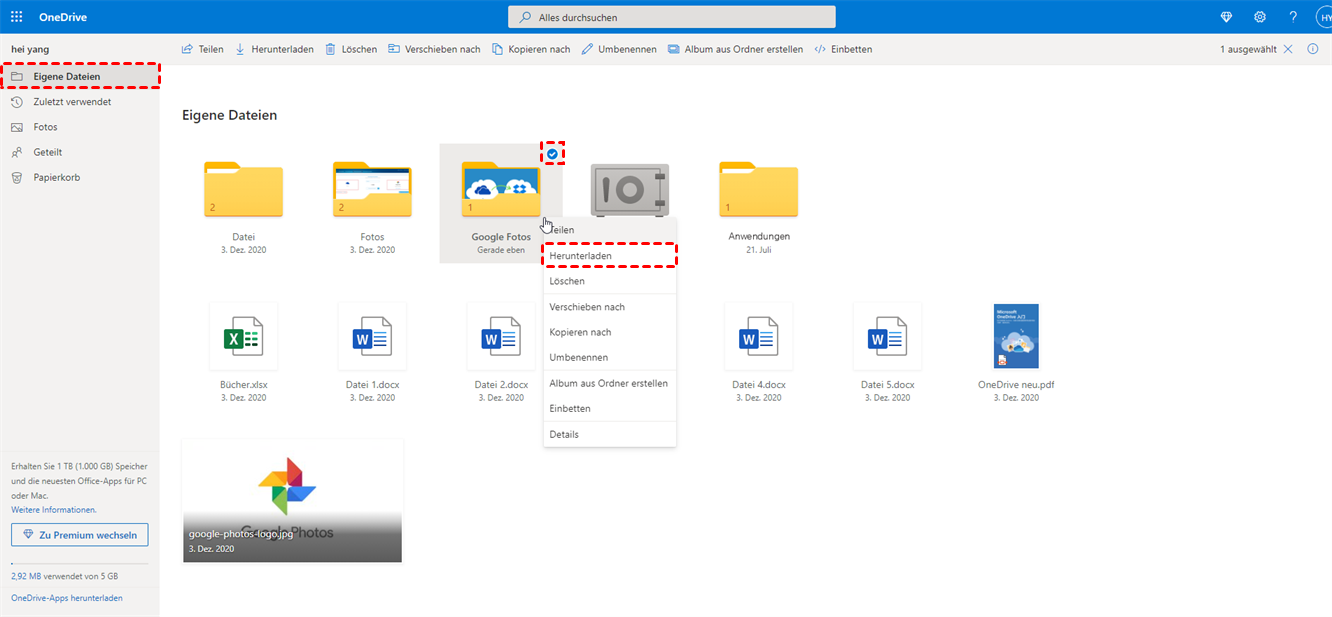The image size is (1332, 617).
Task: Open the Bücher.xlsx Excel file icon
Action: click(x=243, y=338)
